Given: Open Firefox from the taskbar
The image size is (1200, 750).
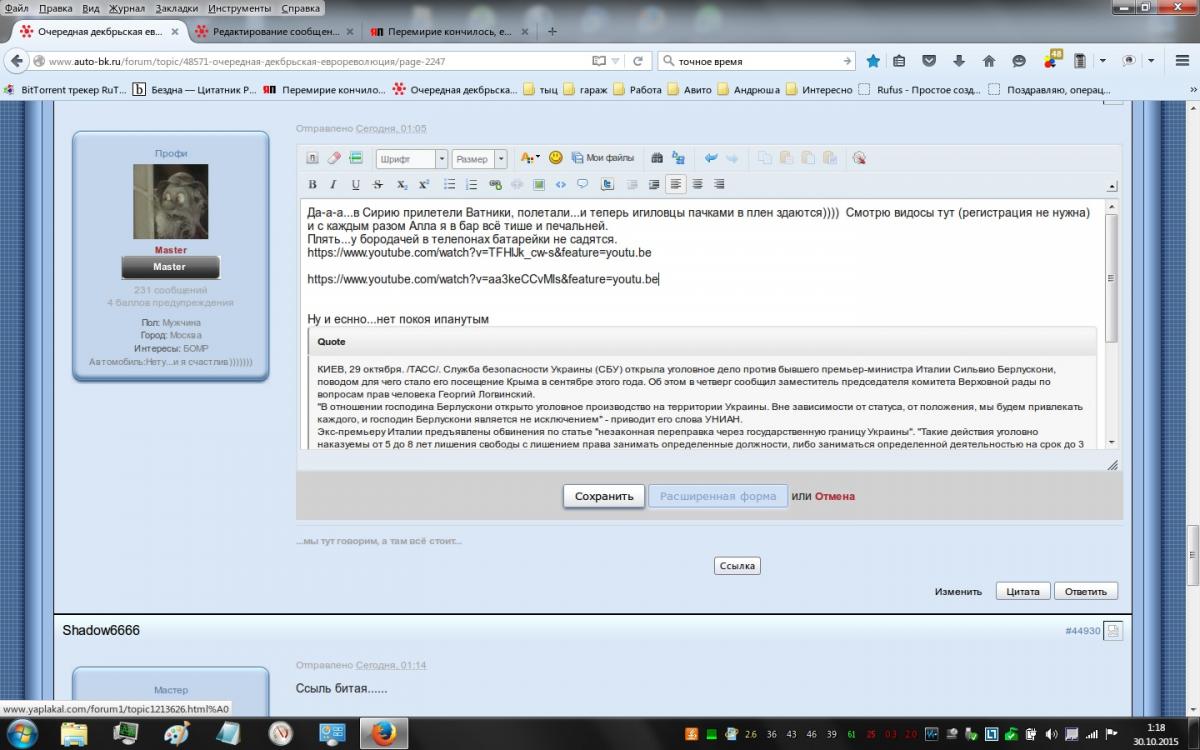Looking at the screenshot, I should [382, 734].
